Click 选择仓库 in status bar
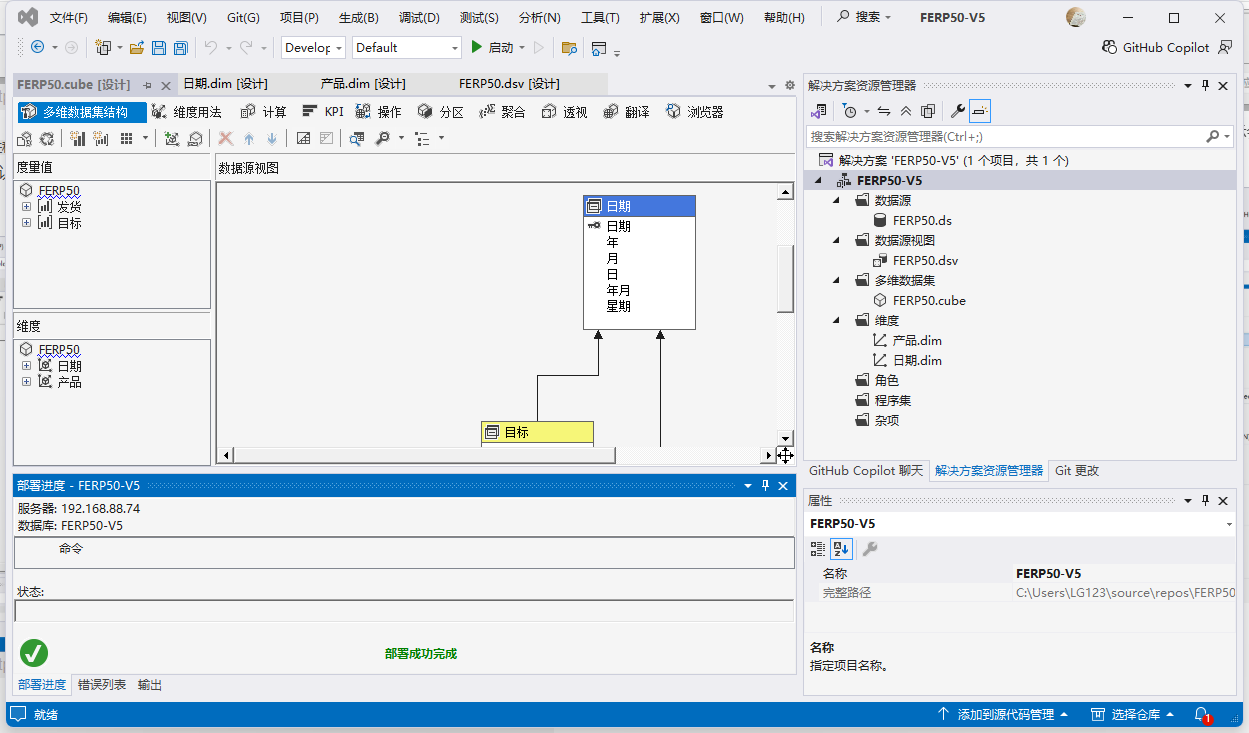The width and height of the screenshot is (1249, 733). [x=1134, y=715]
